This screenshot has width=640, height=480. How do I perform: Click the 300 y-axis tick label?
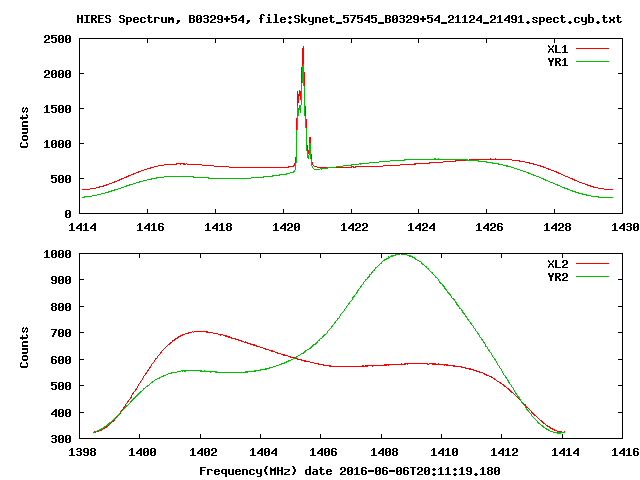[x=61, y=439]
